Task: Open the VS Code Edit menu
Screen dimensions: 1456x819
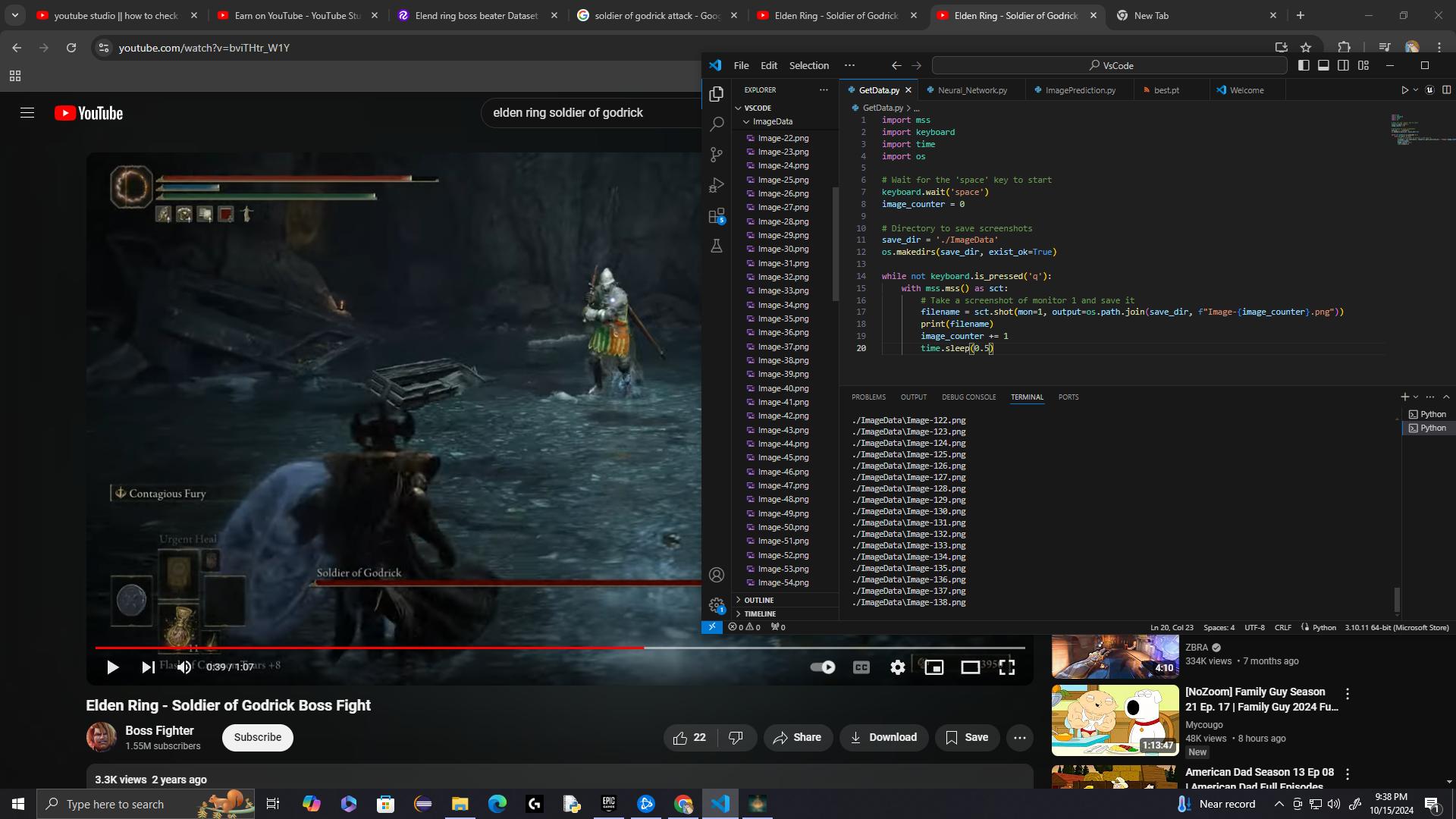Action: [x=769, y=65]
